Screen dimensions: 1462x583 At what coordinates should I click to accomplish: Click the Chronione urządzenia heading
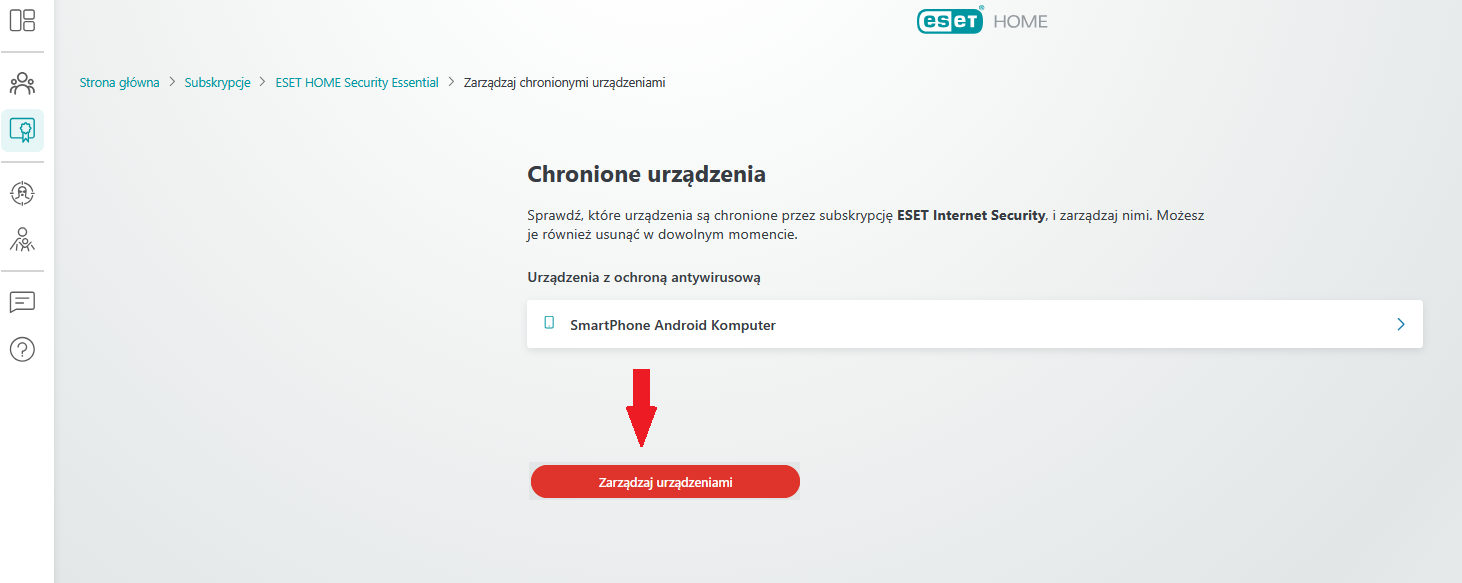646,174
